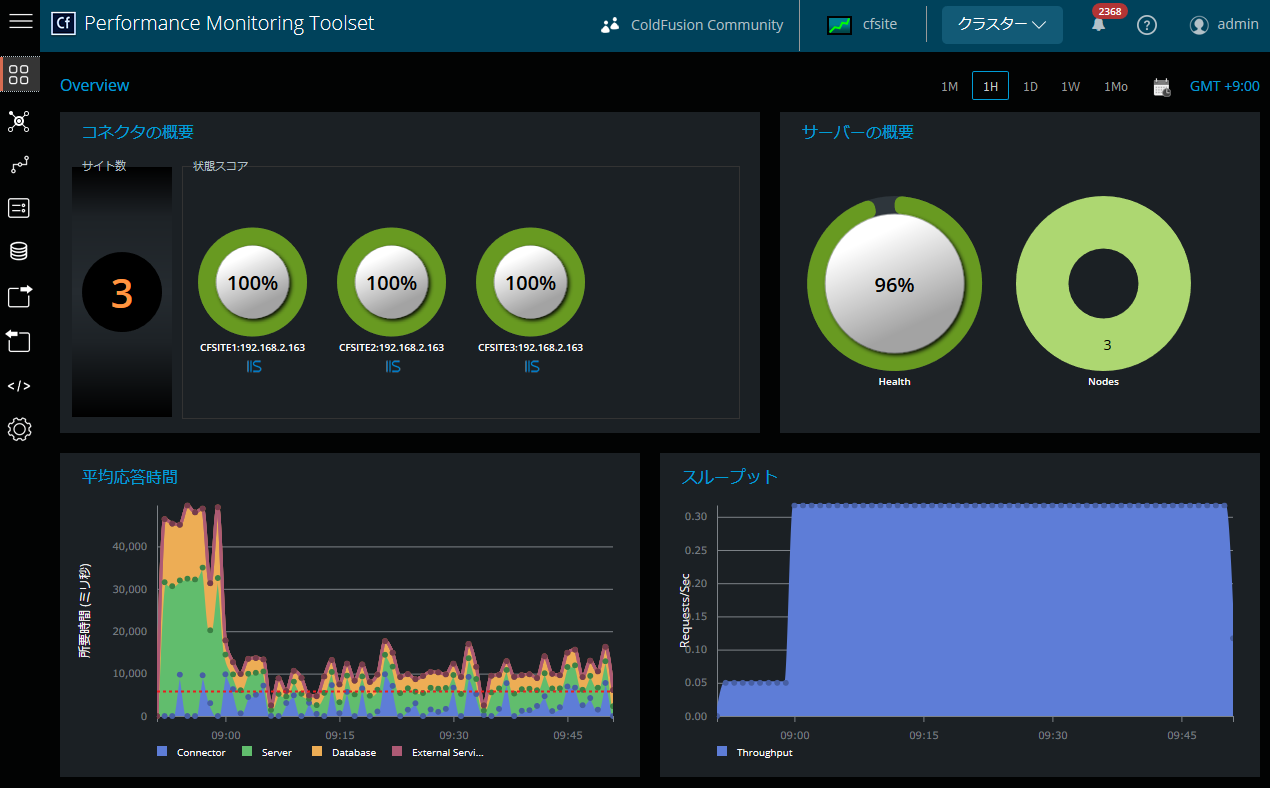Click the cfsite monitor chart icon
This screenshot has width=1270, height=788.
click(x=840, y=25)
